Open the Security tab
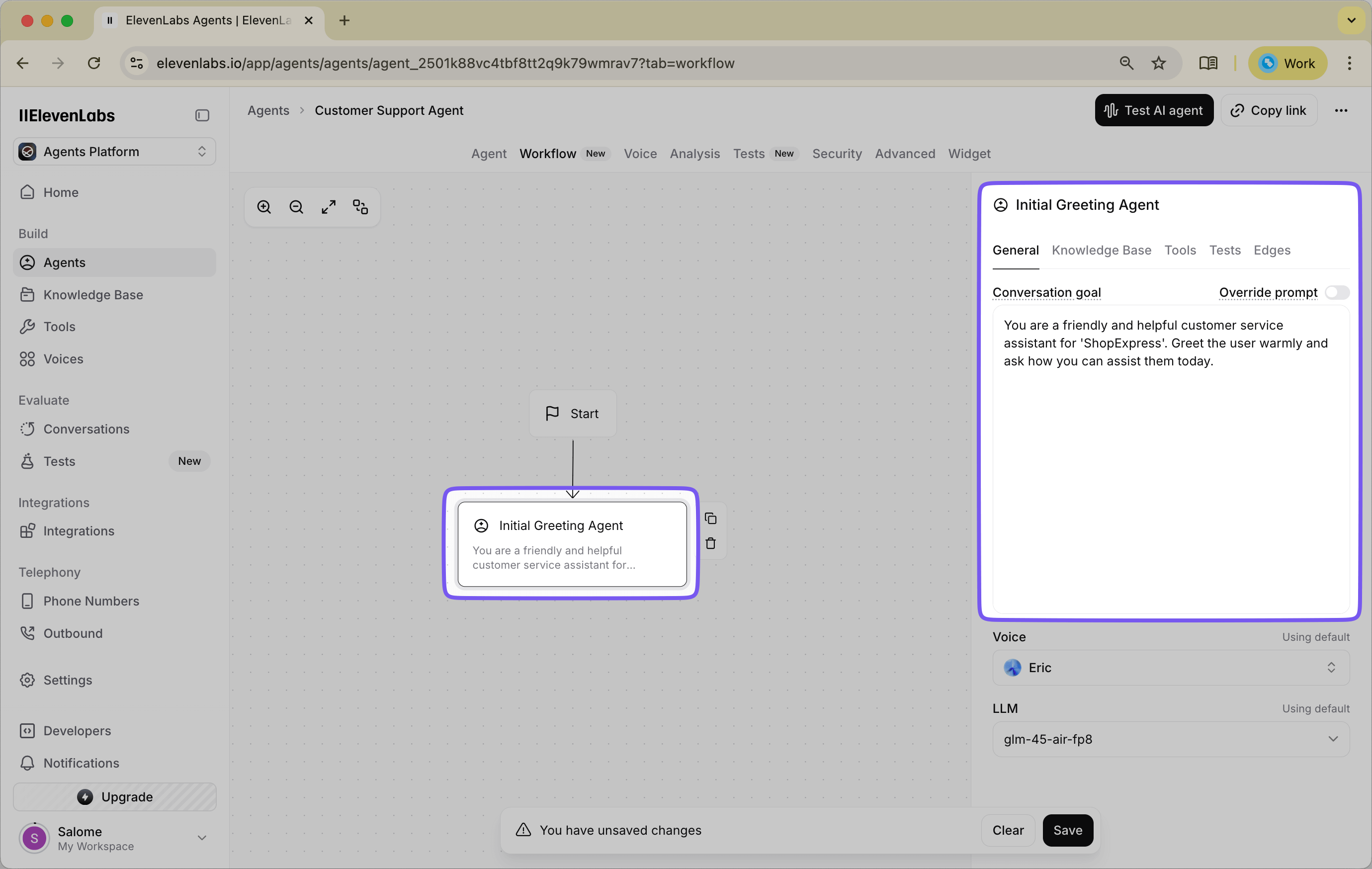1372x869 pixels. tap(837, 153)
